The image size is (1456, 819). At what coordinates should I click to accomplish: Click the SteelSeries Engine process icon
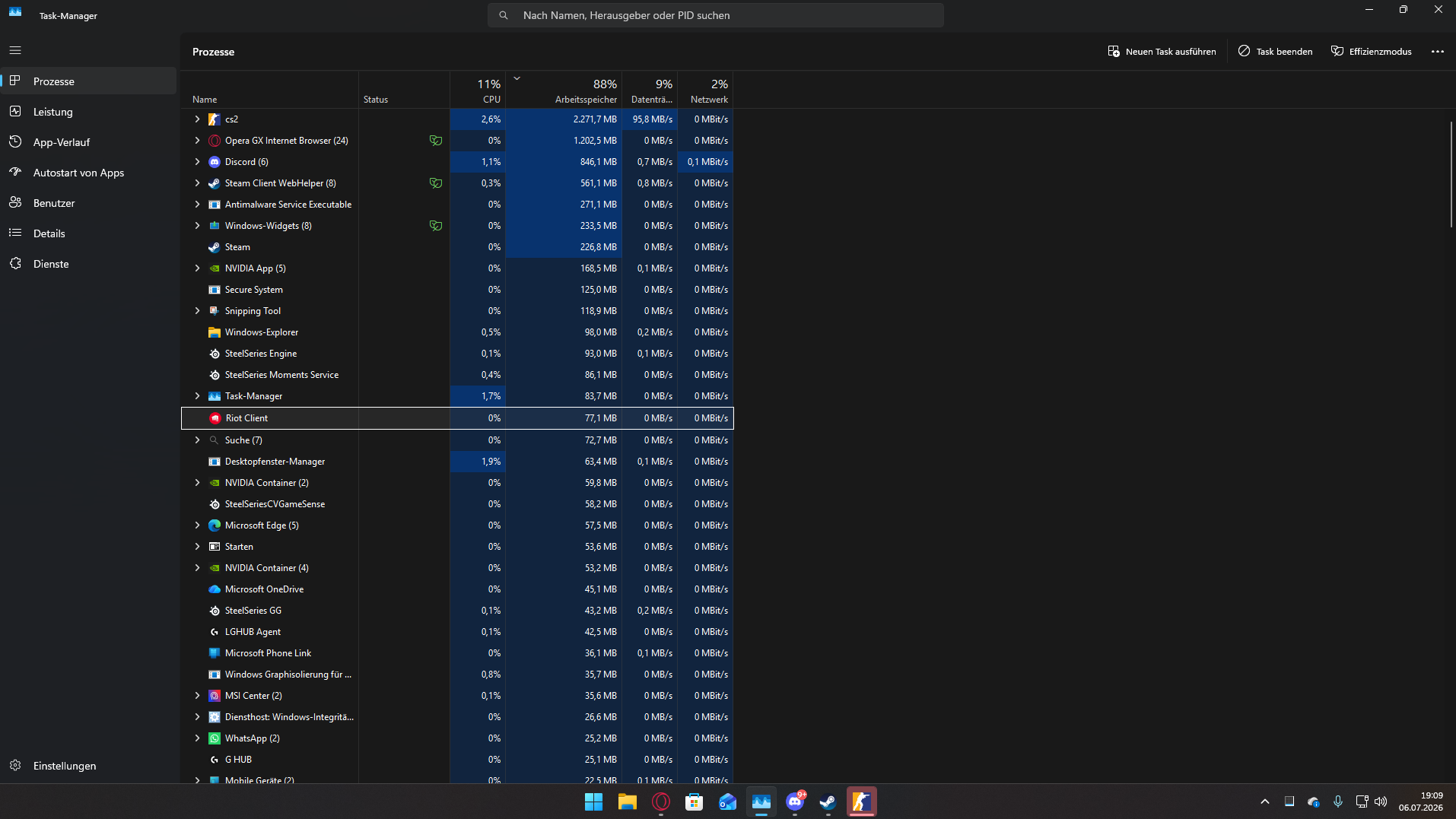(x=215, y=354)
